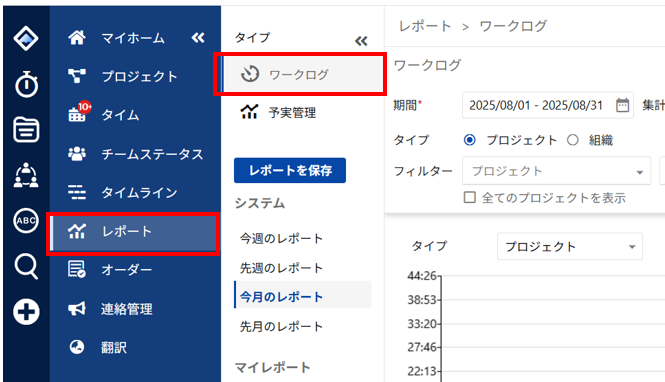The width and height of the screenshot is (665, 382).
Task: Click the ワークログ breadcrumb text
Action: 513,26
